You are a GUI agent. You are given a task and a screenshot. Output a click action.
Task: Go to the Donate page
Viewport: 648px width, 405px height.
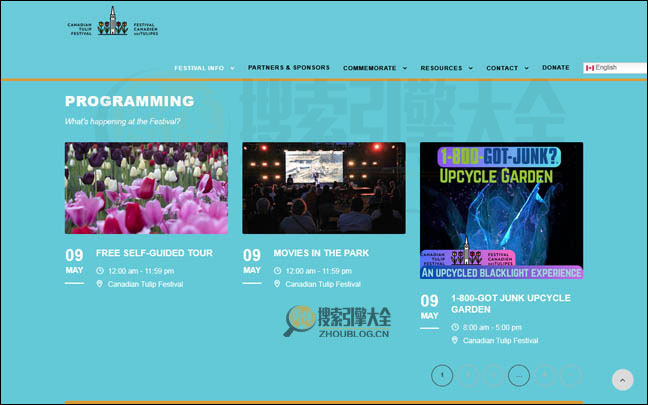[x=556, y=67]
